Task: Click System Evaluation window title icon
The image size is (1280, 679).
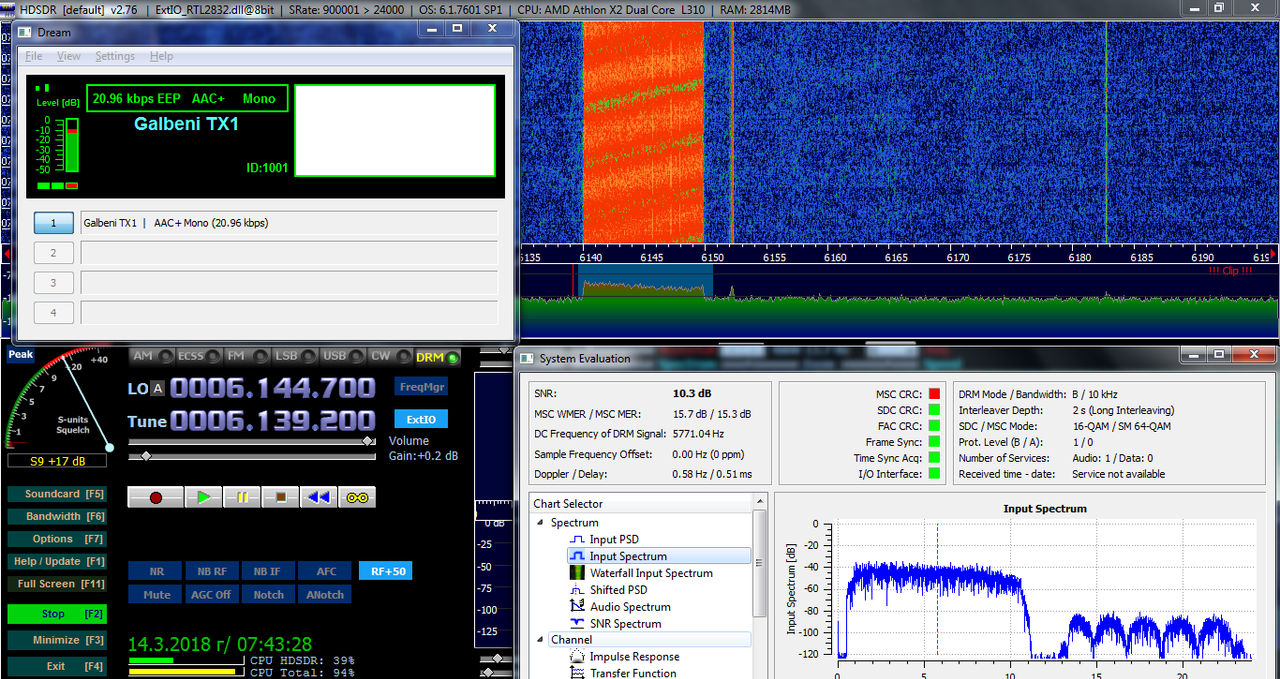Action: [x=527, y=358]
